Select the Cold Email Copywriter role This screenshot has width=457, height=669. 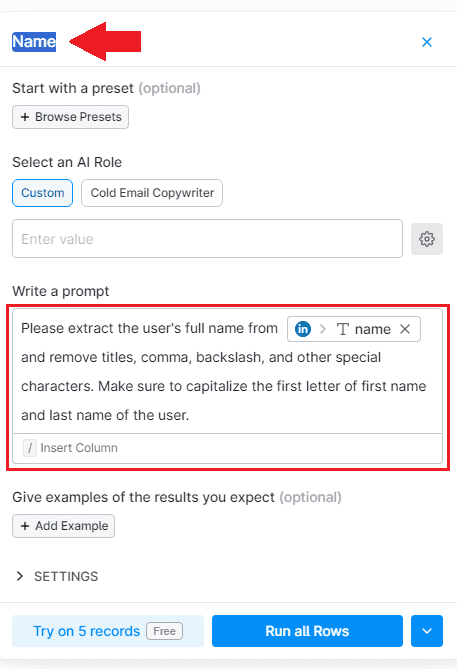pos(152,193)
